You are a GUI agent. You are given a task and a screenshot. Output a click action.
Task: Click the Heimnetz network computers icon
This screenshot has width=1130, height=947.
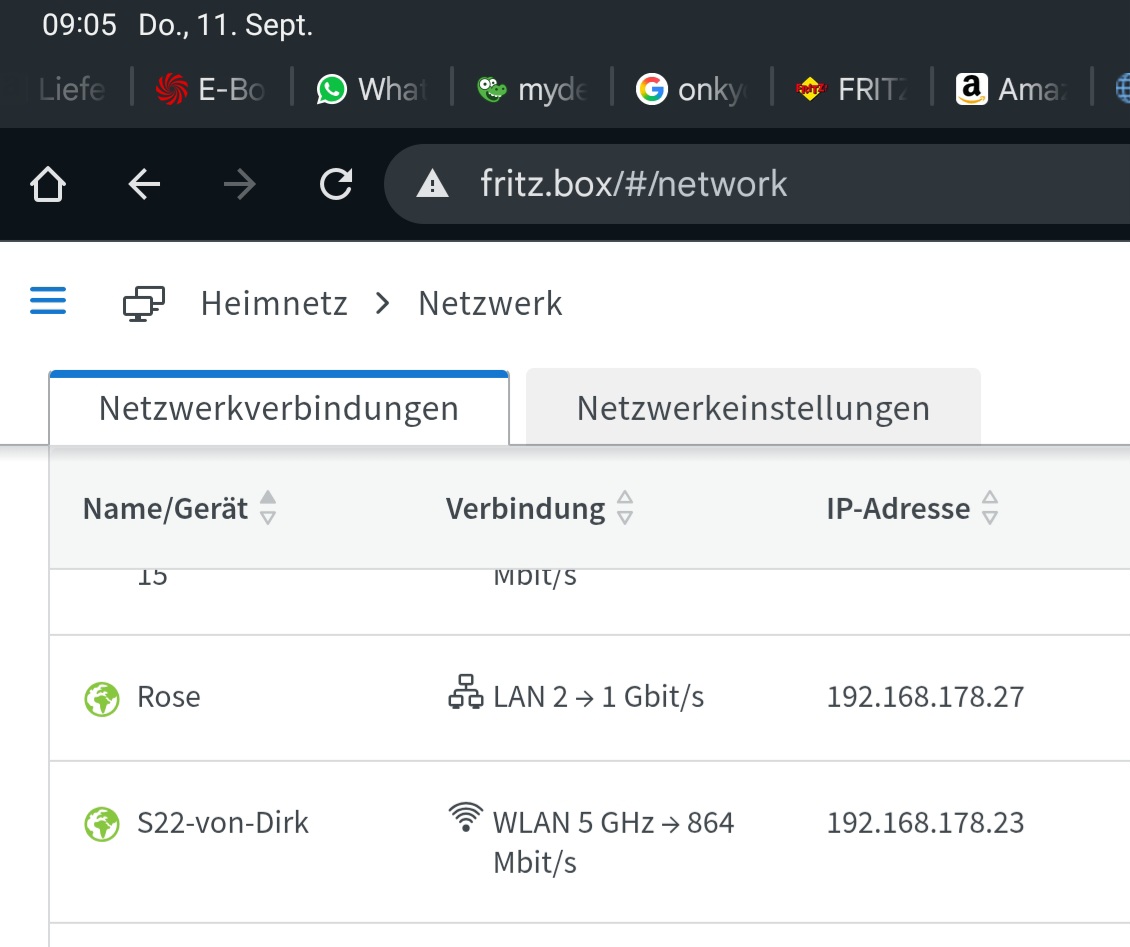(x=144, y=303)
